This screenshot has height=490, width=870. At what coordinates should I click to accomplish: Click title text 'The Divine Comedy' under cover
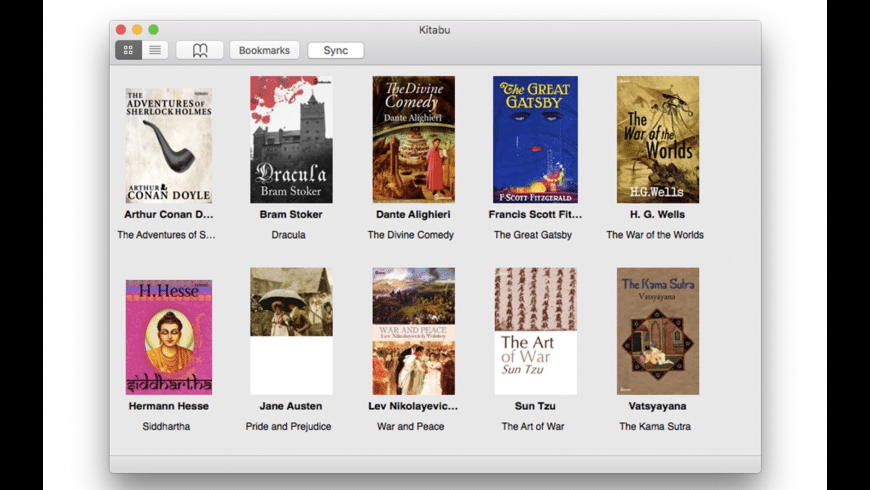pos(411,235)
